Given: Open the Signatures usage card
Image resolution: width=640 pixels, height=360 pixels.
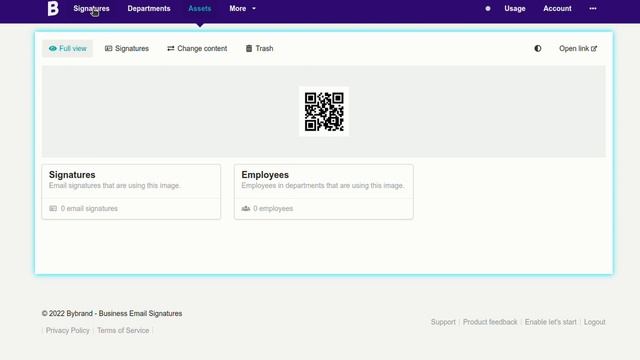Looking at the screenshot, I should (131, 192).
